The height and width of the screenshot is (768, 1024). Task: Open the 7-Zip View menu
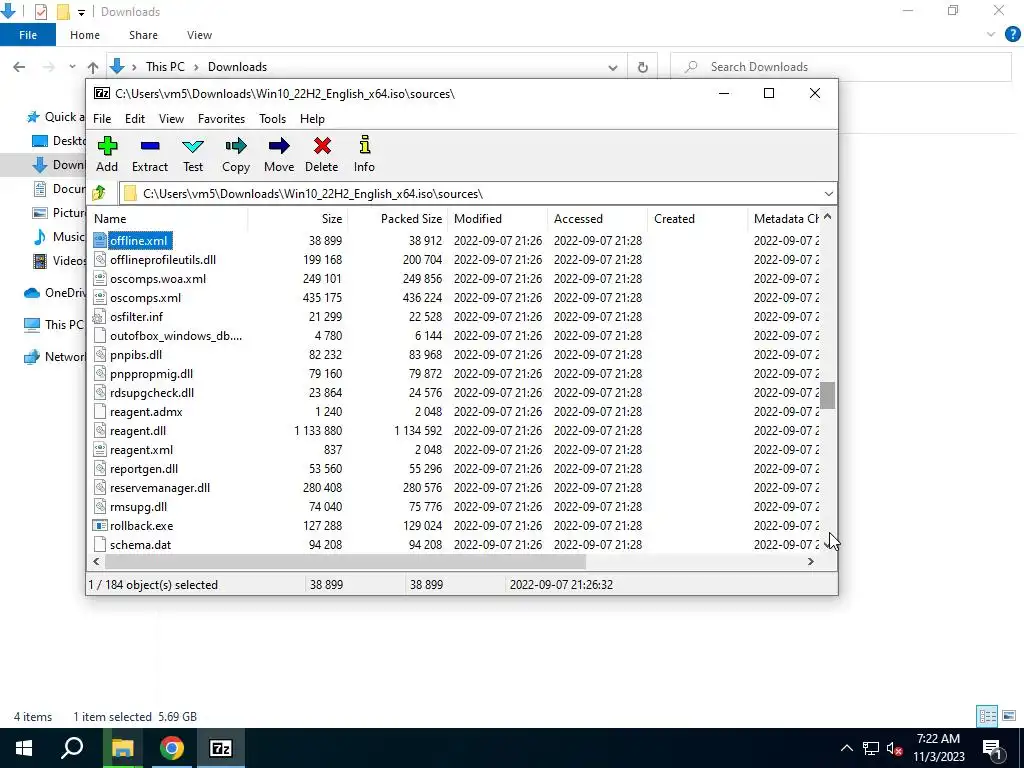(x=171, y=119)
